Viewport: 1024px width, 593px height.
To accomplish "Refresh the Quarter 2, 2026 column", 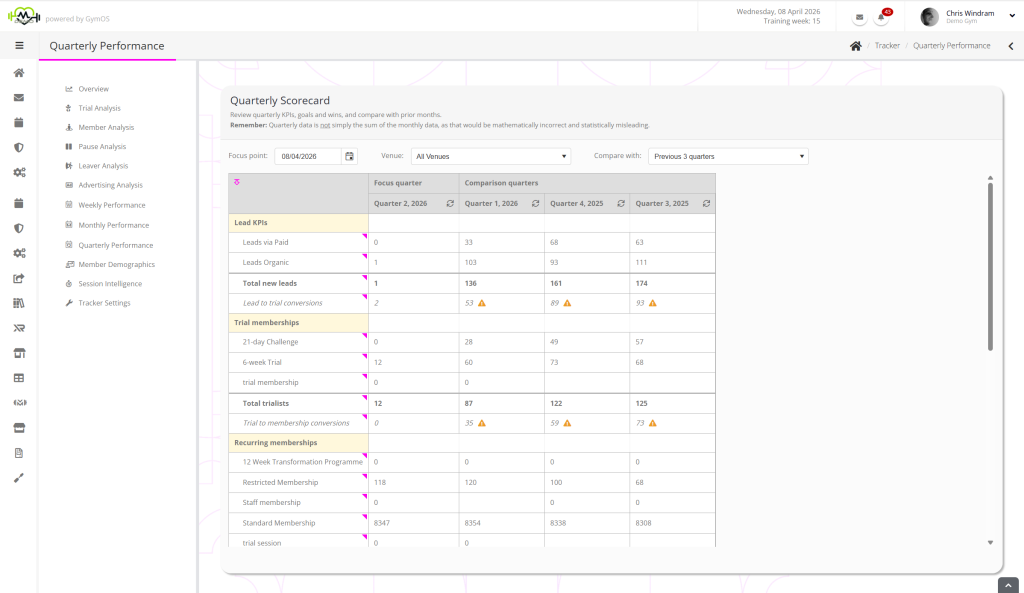I will 450,203.
